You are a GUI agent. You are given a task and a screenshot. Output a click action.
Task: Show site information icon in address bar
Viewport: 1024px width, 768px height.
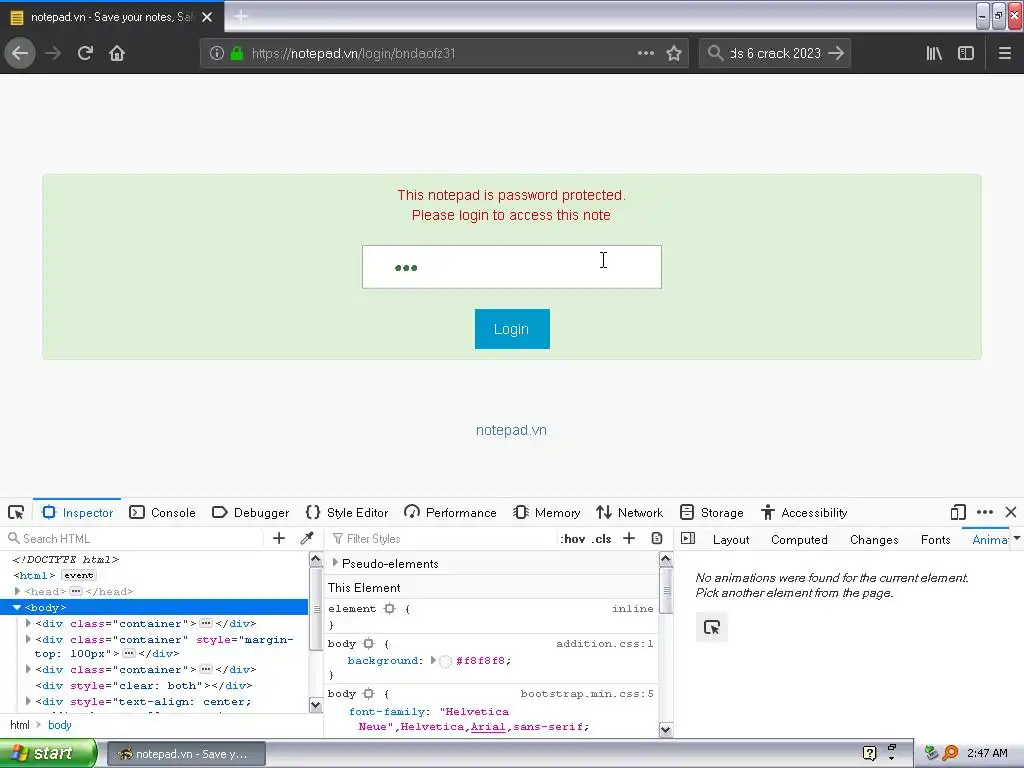point(217,53)
